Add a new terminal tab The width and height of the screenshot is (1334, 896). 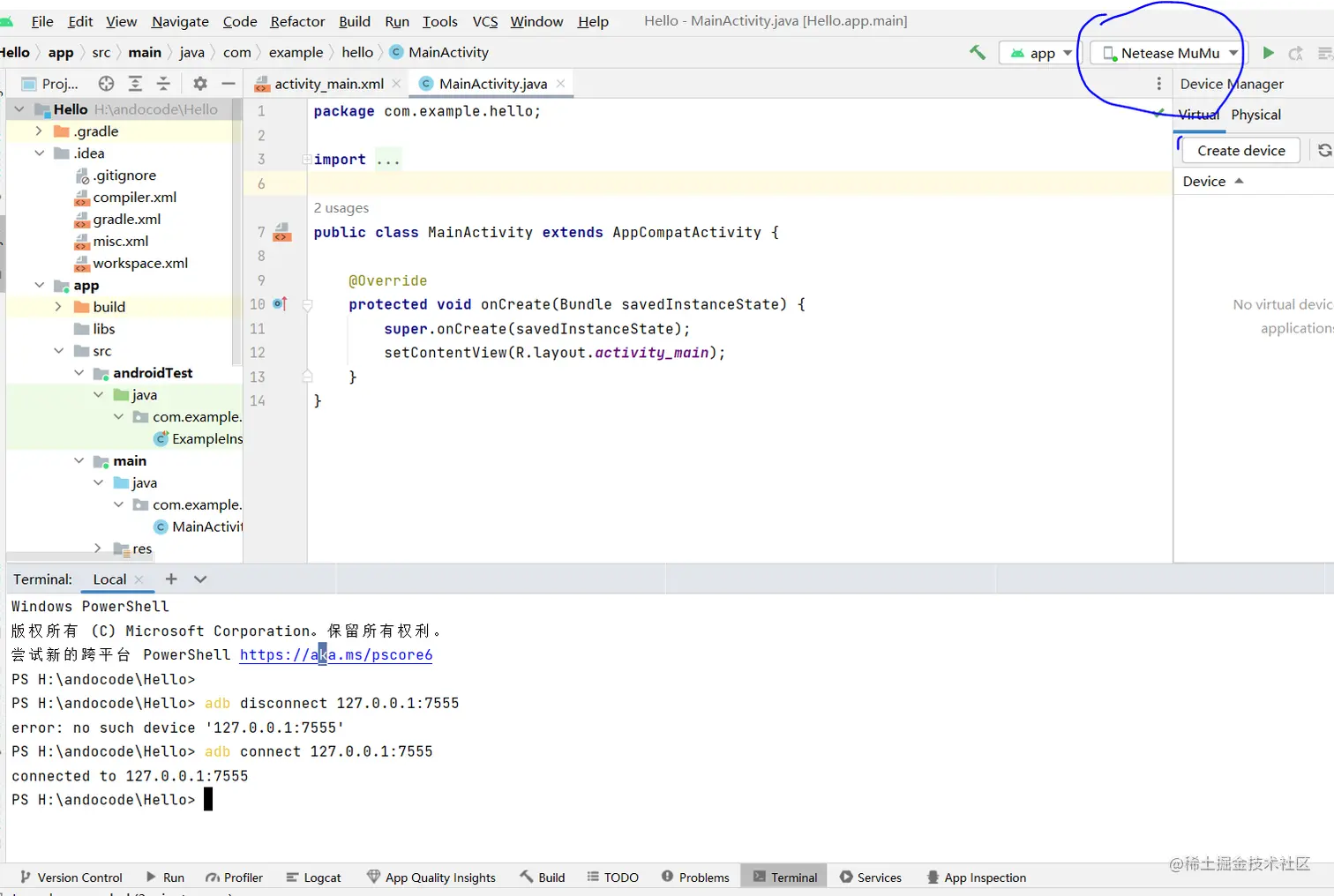(171, 579)
